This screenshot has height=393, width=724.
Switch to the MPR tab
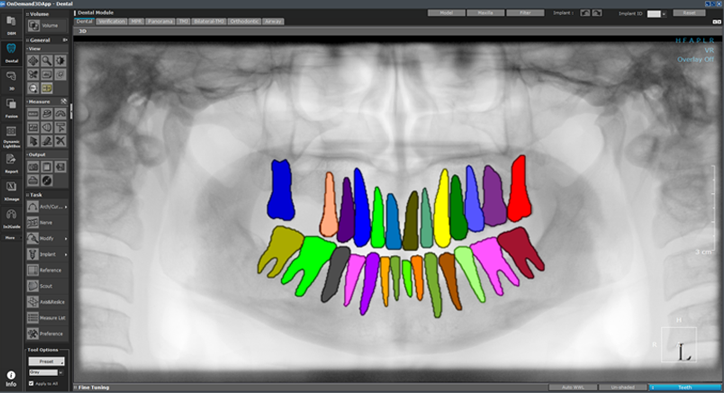[x=136, y=22]
